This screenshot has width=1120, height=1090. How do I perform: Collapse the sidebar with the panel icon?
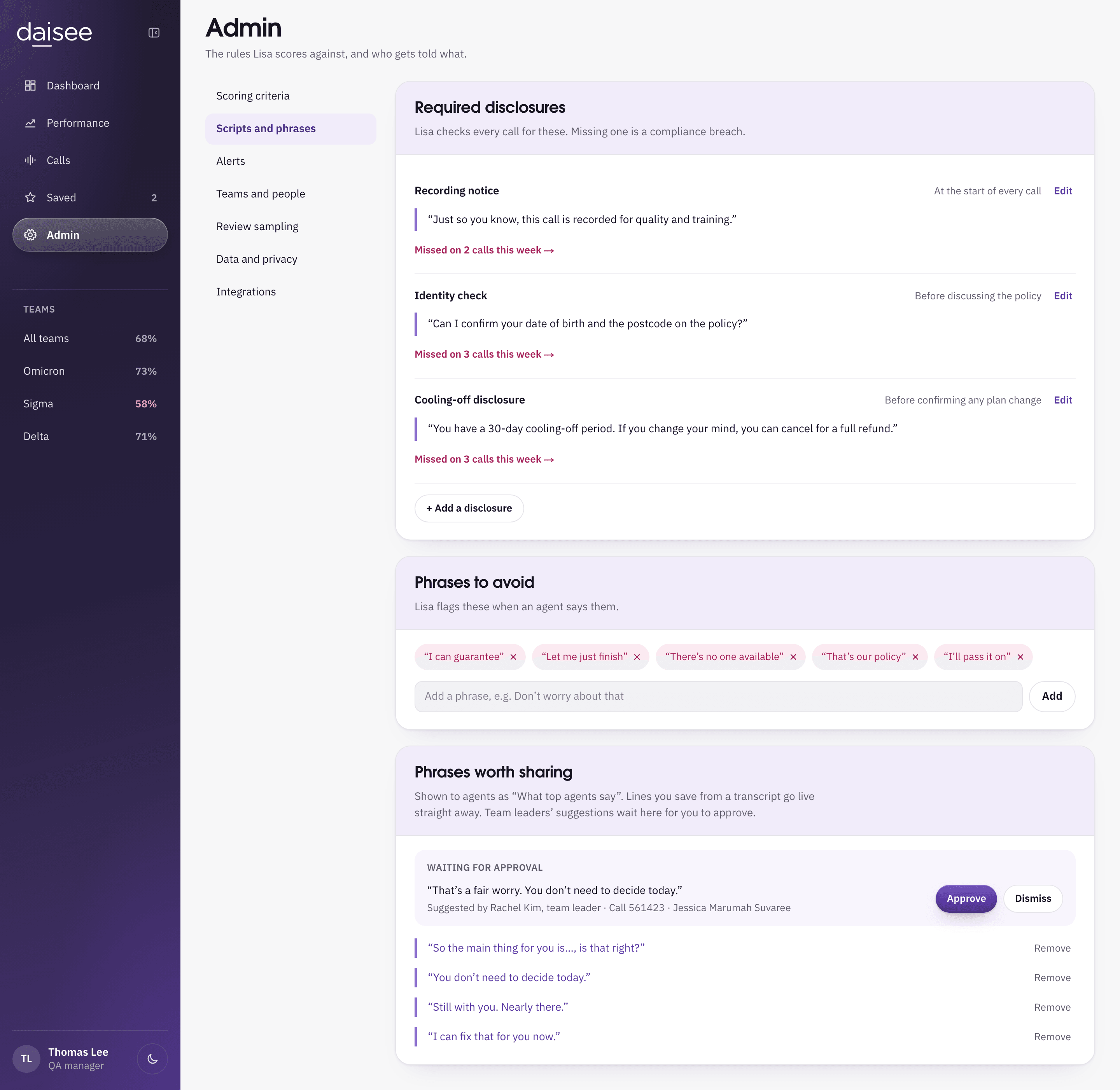154,33
